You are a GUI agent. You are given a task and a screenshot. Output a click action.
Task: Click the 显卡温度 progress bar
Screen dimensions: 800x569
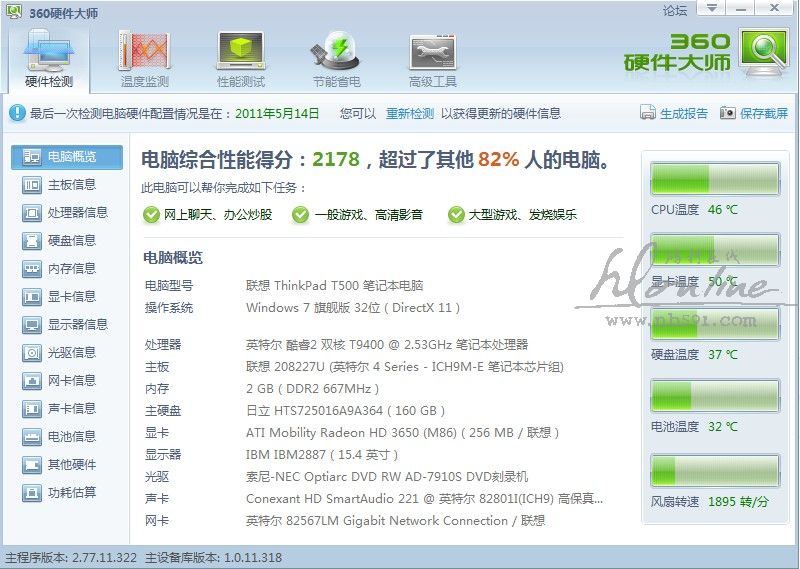(715, 251)
